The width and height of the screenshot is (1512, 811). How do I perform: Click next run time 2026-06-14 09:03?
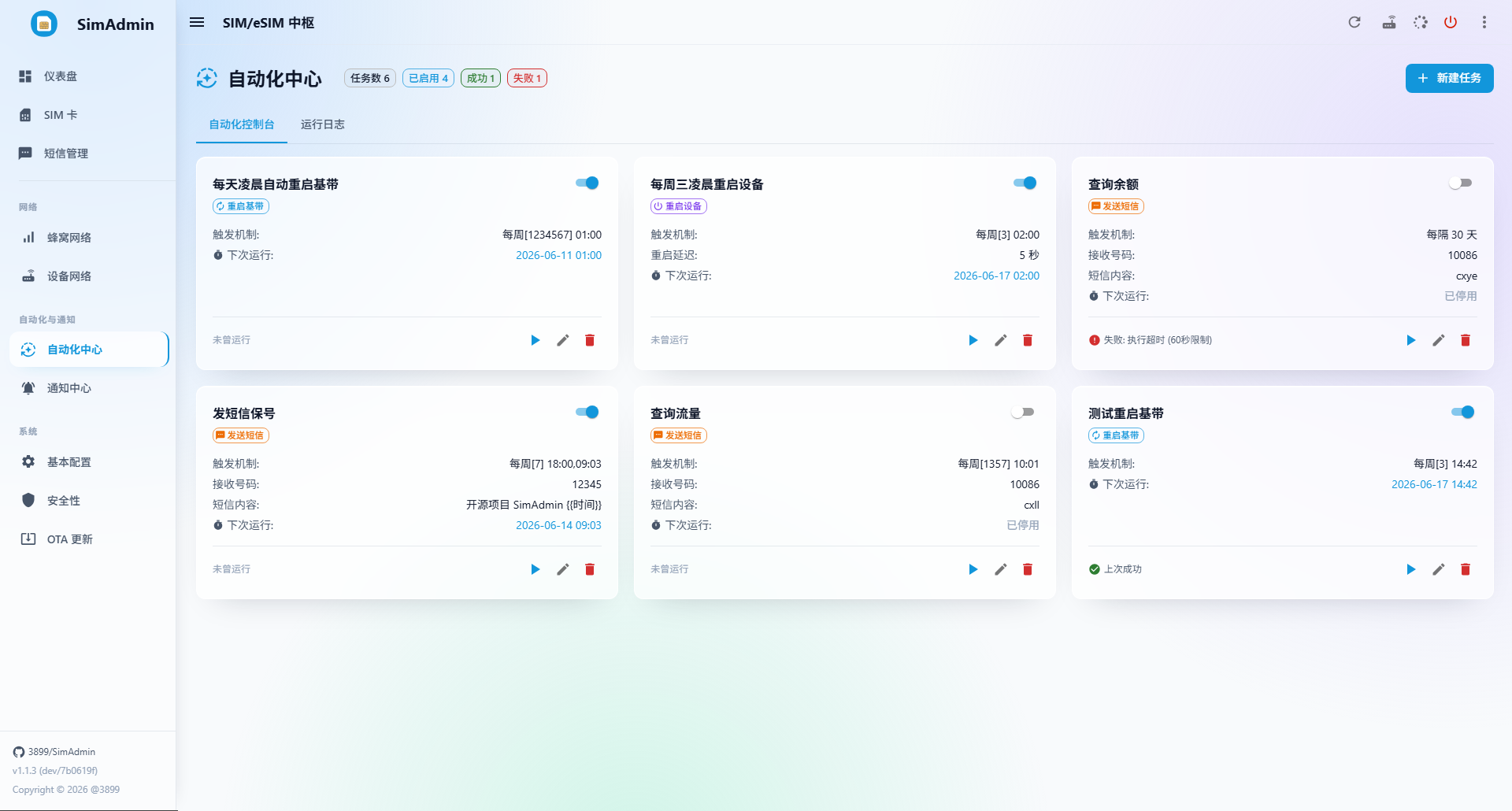pyautogui.click(x=558, y=525)
